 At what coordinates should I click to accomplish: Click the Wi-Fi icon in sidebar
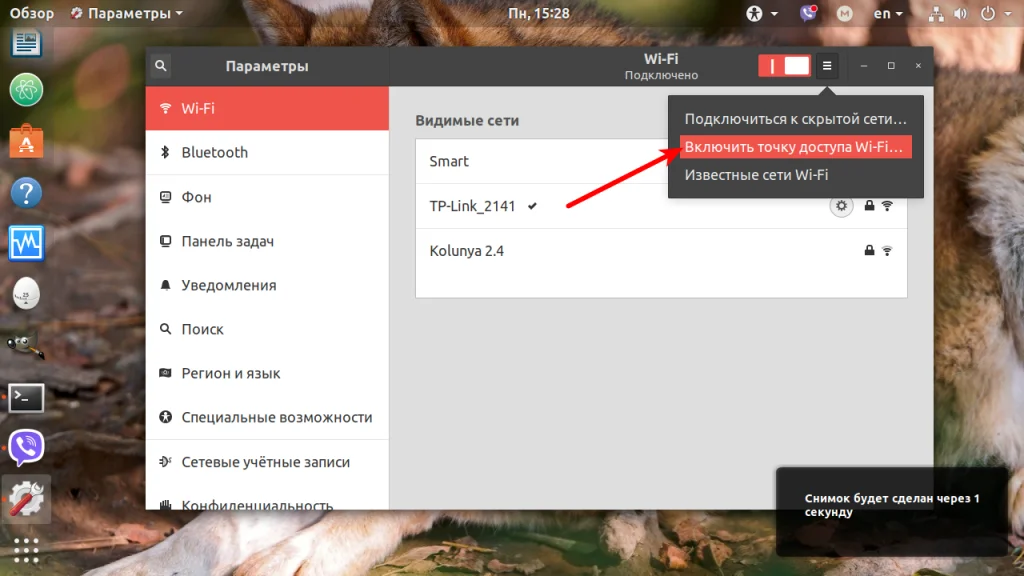pyautogui.click(x=165, y=108)
